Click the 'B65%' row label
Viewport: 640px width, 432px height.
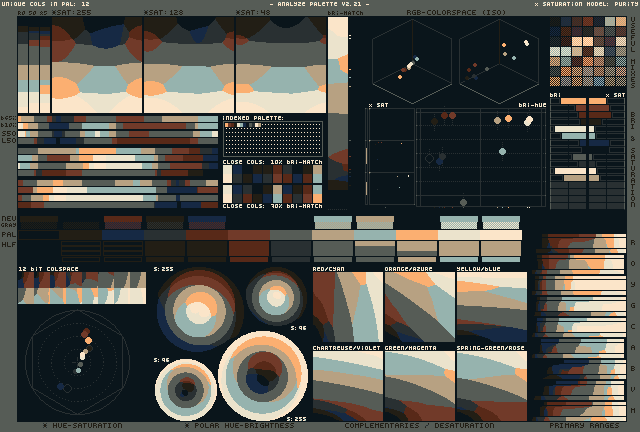tap(9, 118)
